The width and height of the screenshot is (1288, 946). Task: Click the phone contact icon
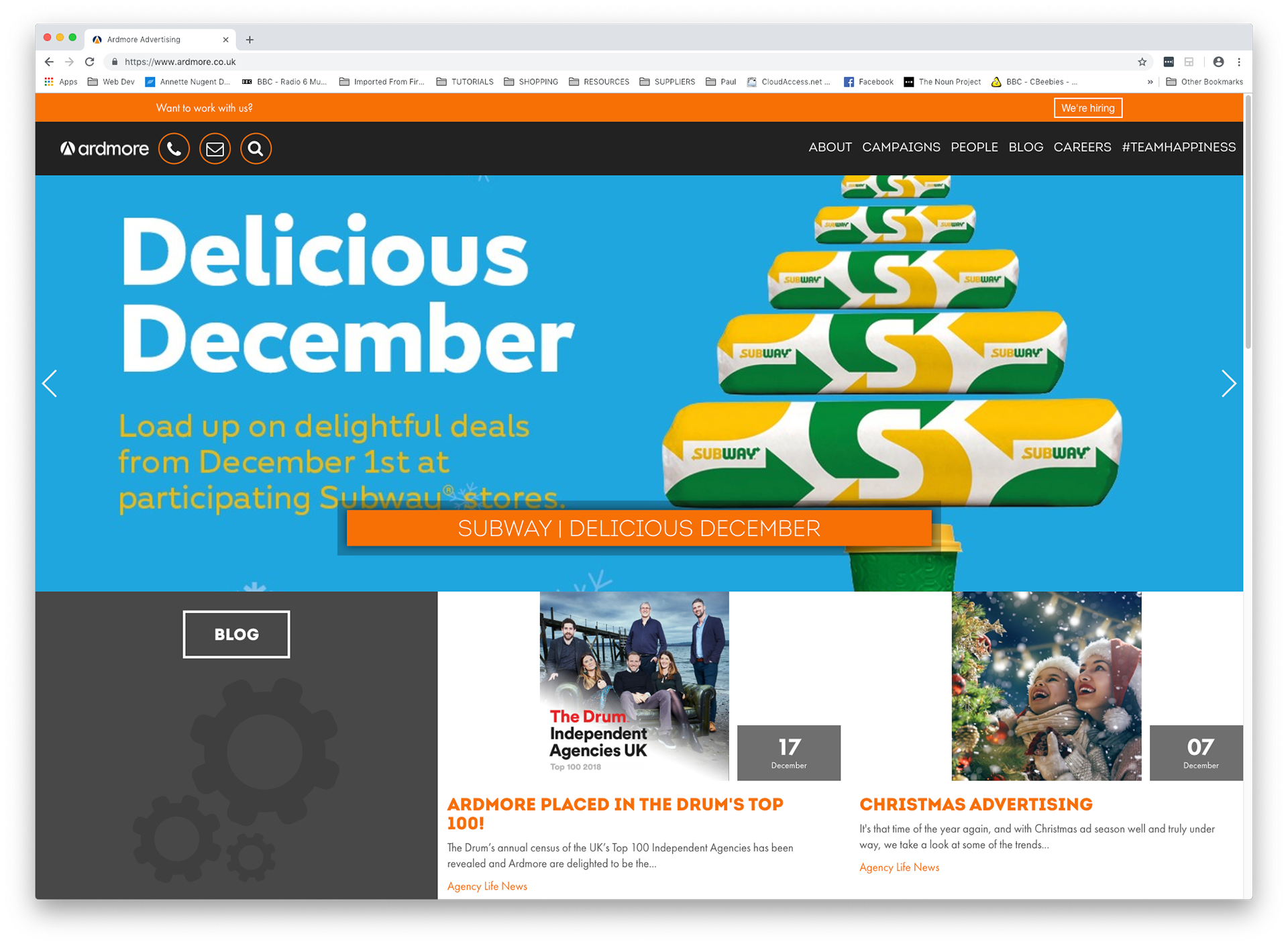click(x=174, y=148)
